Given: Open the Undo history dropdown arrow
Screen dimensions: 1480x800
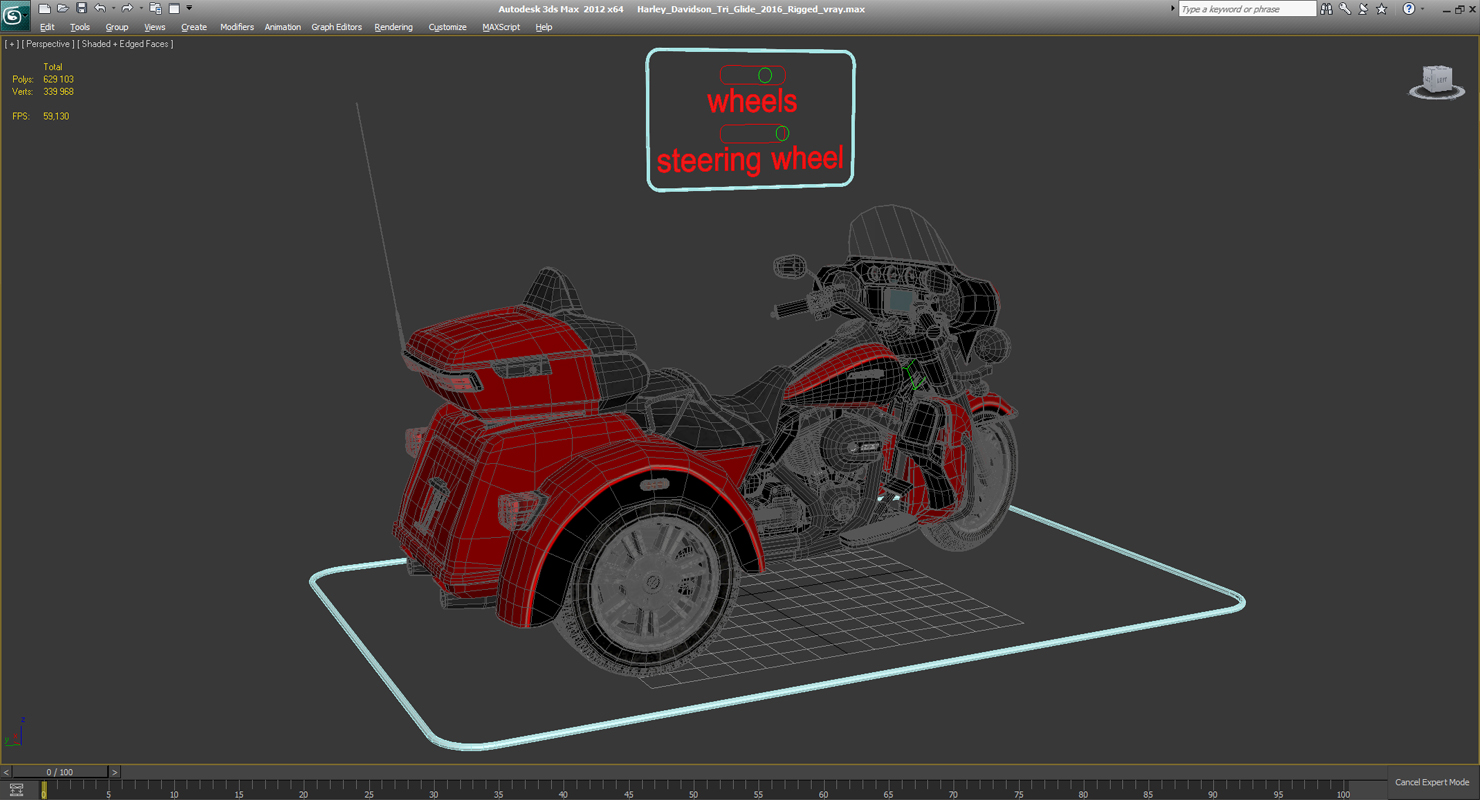Looking at the screenshot, I should 113,9.
